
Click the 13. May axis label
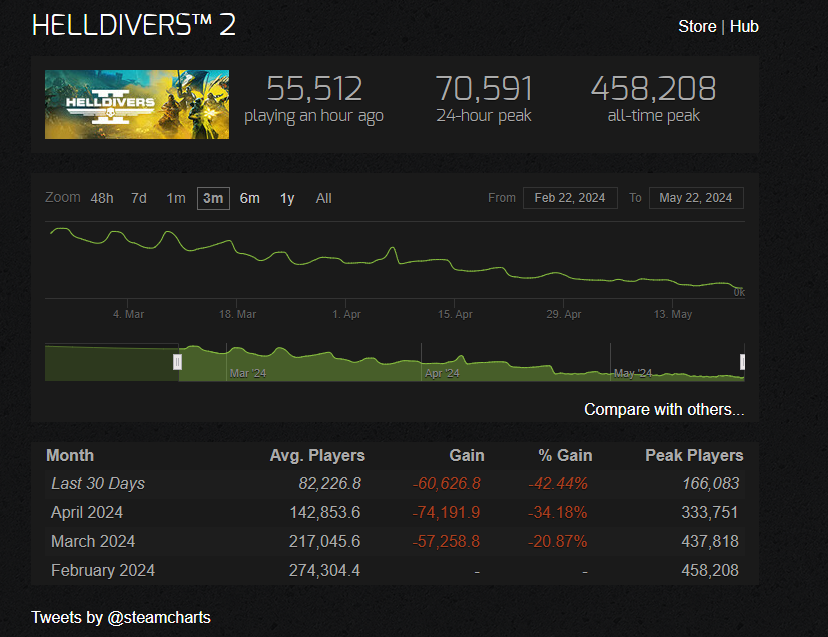pos(673,314)
